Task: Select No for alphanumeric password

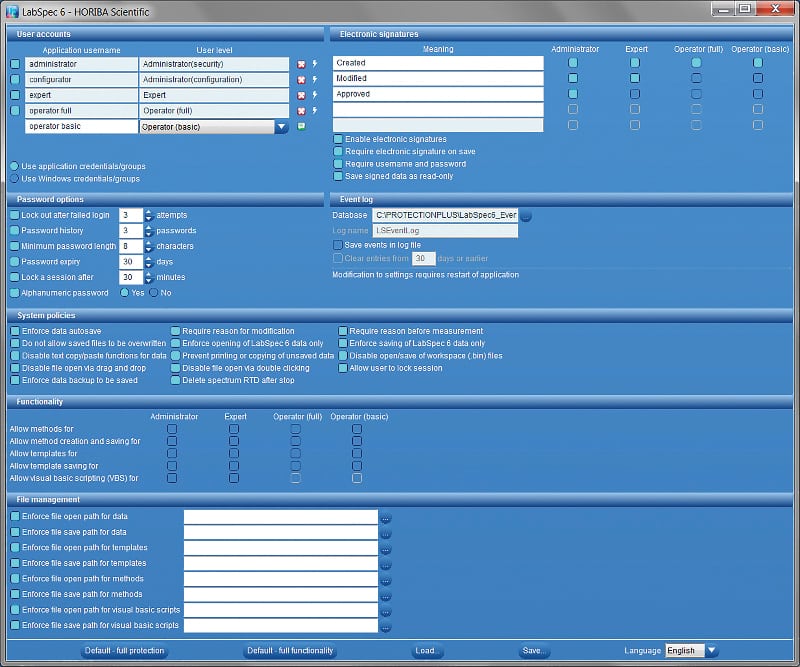Action: pos(154,293)
